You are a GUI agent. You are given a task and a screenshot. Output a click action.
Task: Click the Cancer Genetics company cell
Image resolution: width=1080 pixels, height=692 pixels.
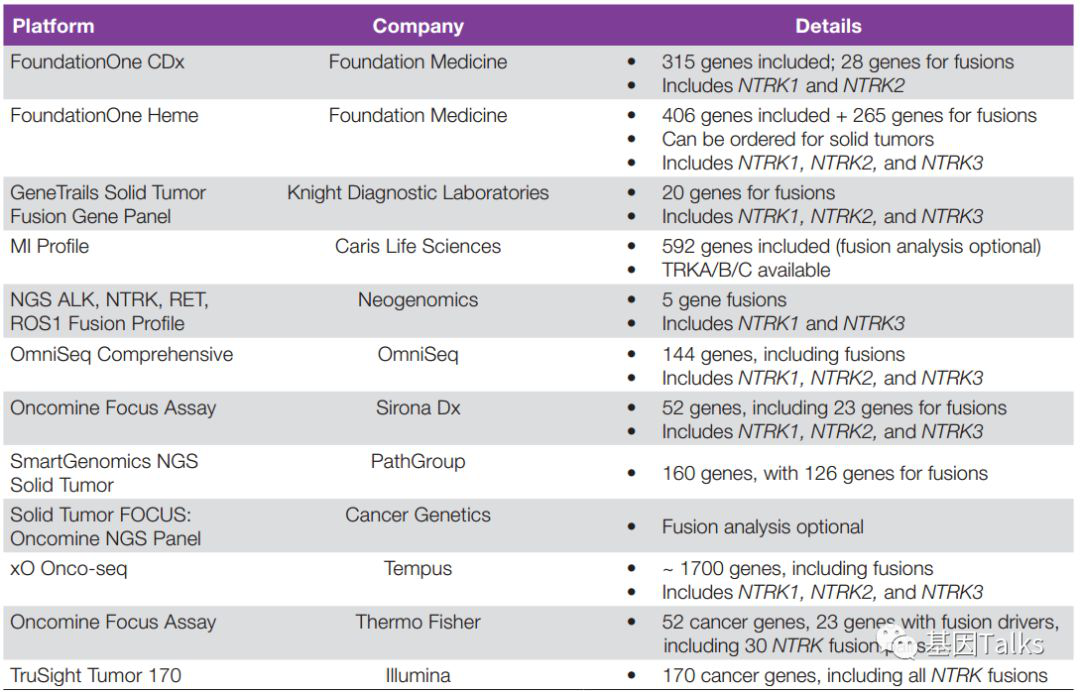coord(418,515)
